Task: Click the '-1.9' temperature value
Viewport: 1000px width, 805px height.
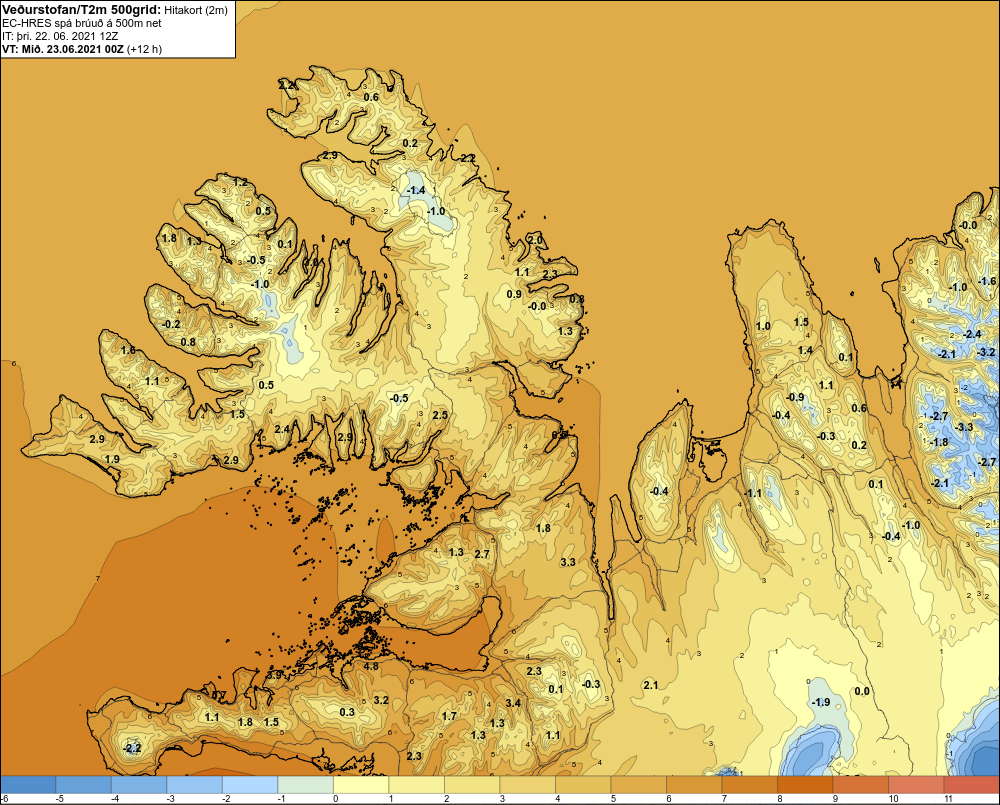Action: pos(821,702)
